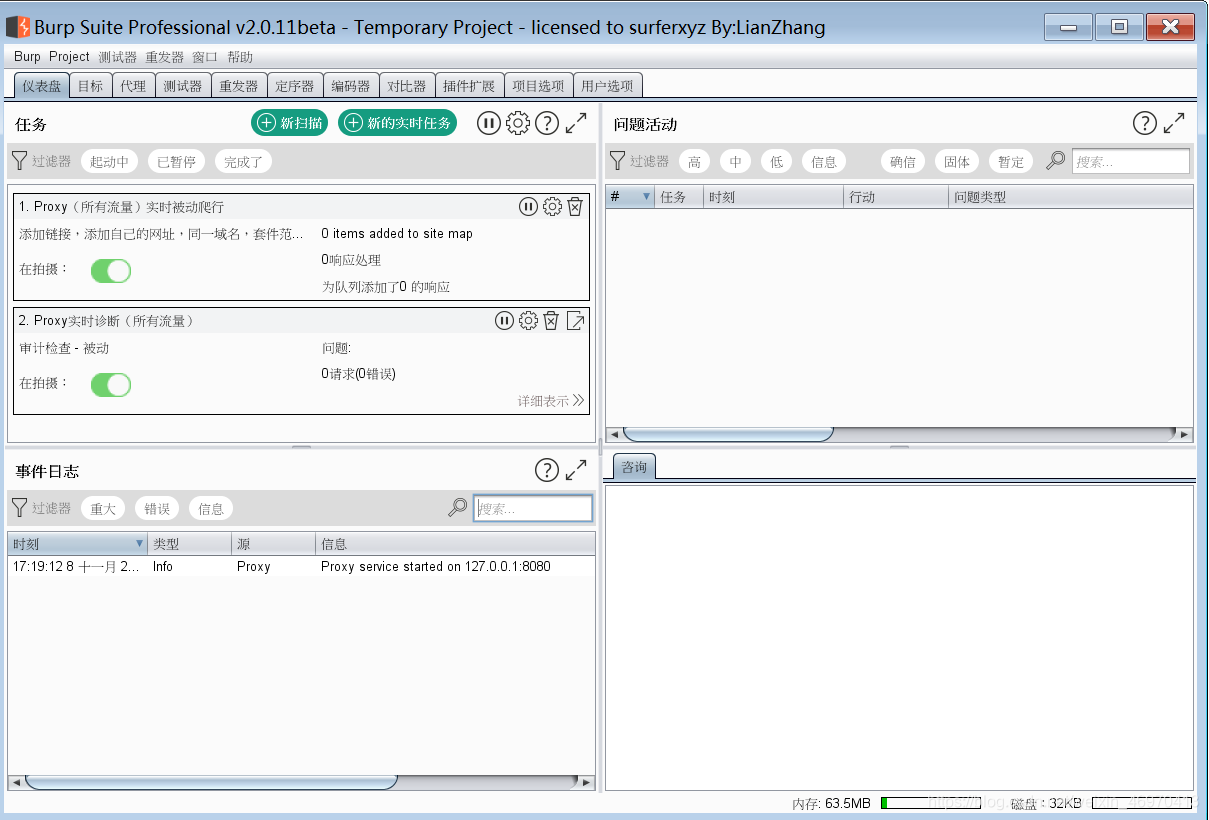The width and height of the screenshot is (1209, 820).
Task: Switch to the 目标 tab
Action: tap(90, 86)
